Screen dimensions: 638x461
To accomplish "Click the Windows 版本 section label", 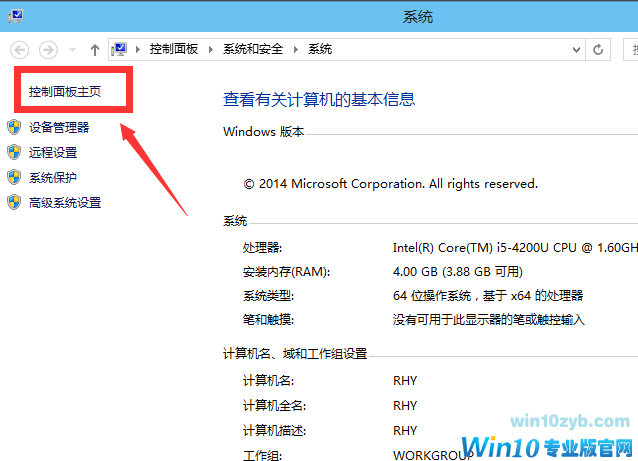I will point(264,132).
